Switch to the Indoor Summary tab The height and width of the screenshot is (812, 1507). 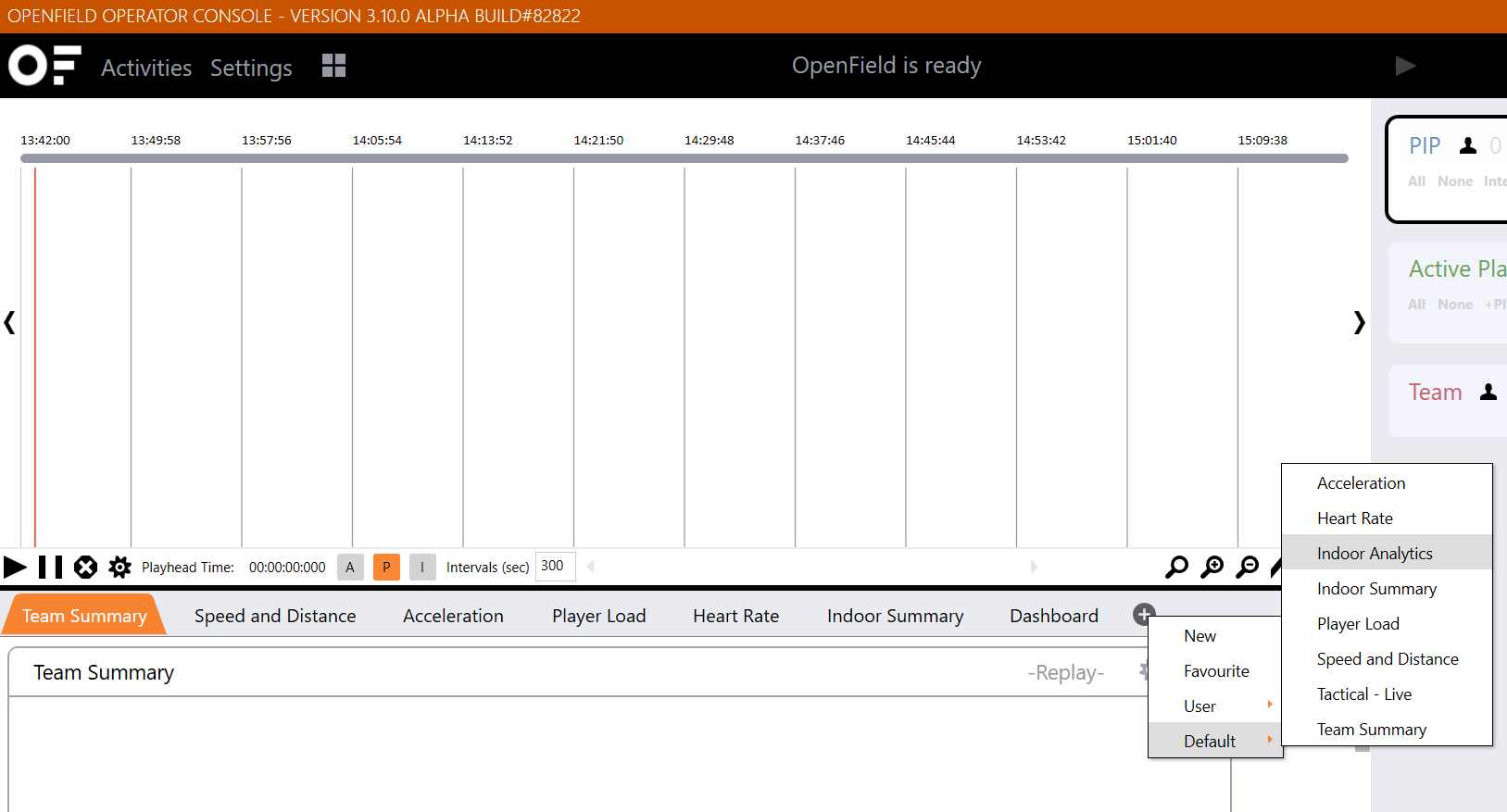[x=895, y=616]
